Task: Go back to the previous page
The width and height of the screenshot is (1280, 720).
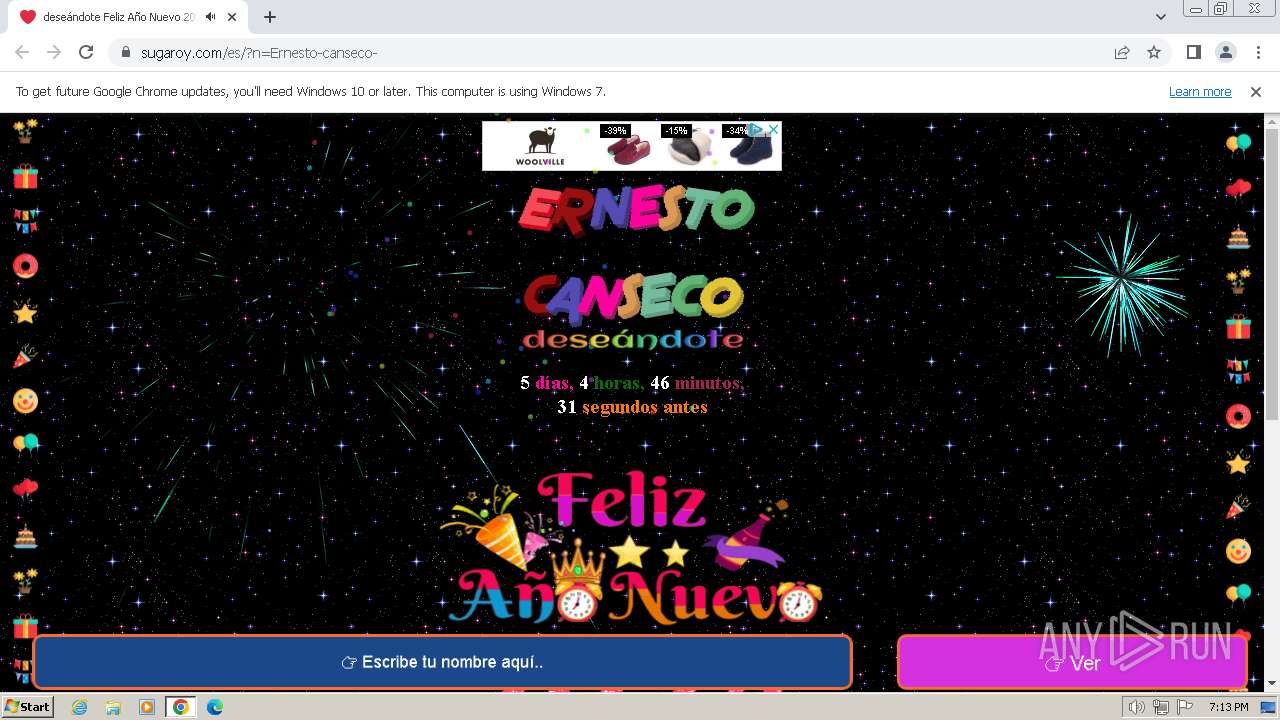Action: click(22, 52)
